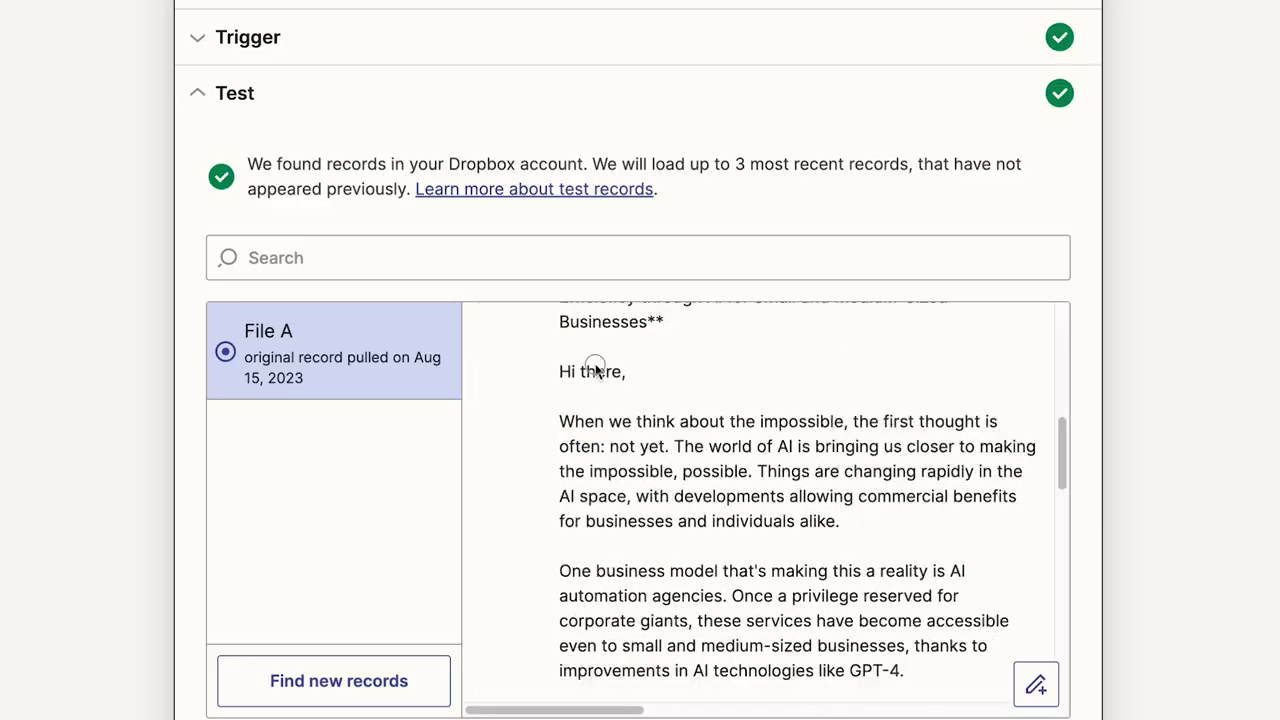
Task: Click the Find new records button
Action: 334,681
